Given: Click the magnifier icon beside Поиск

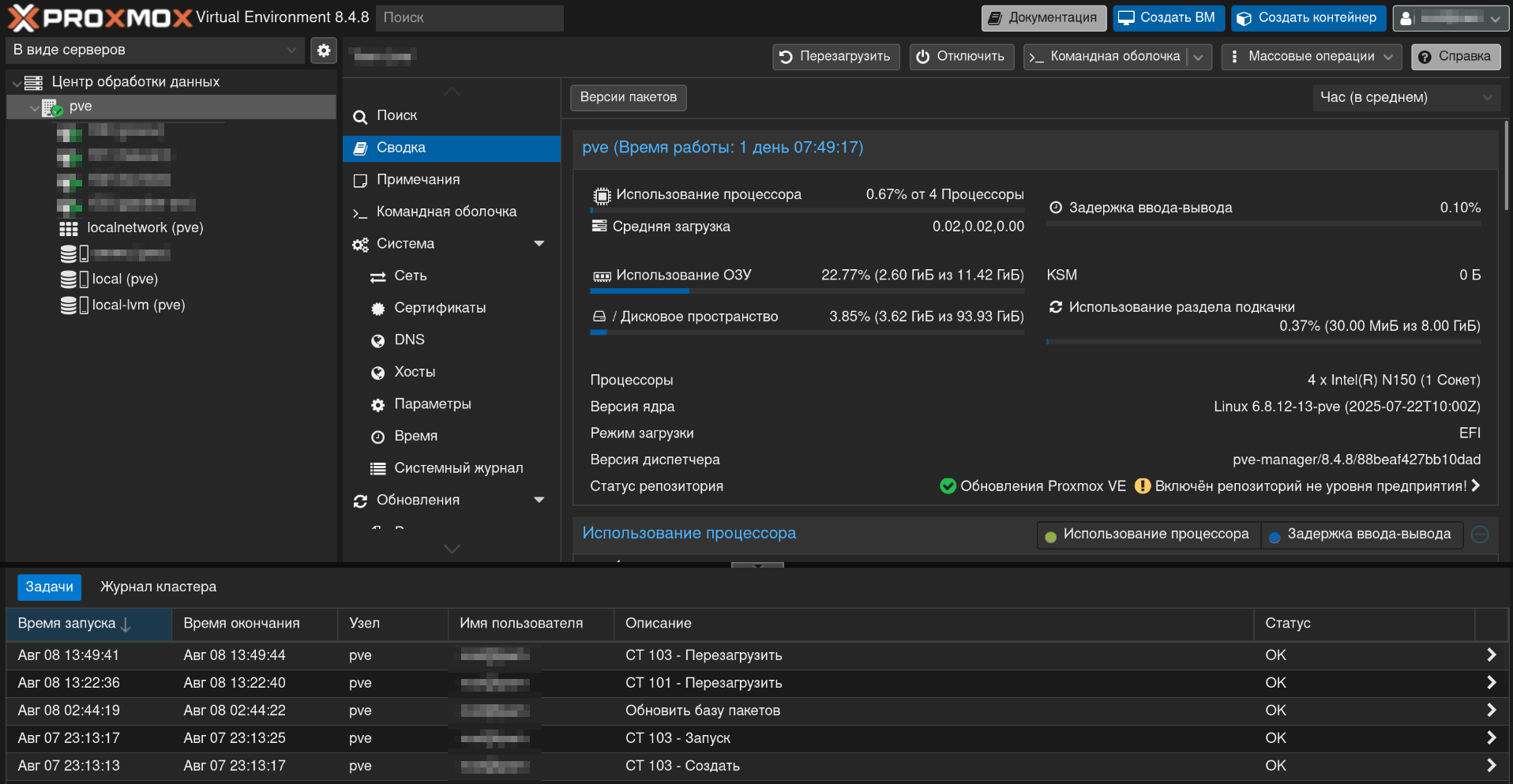Looking at the screenshot, I should pos(360,117).
